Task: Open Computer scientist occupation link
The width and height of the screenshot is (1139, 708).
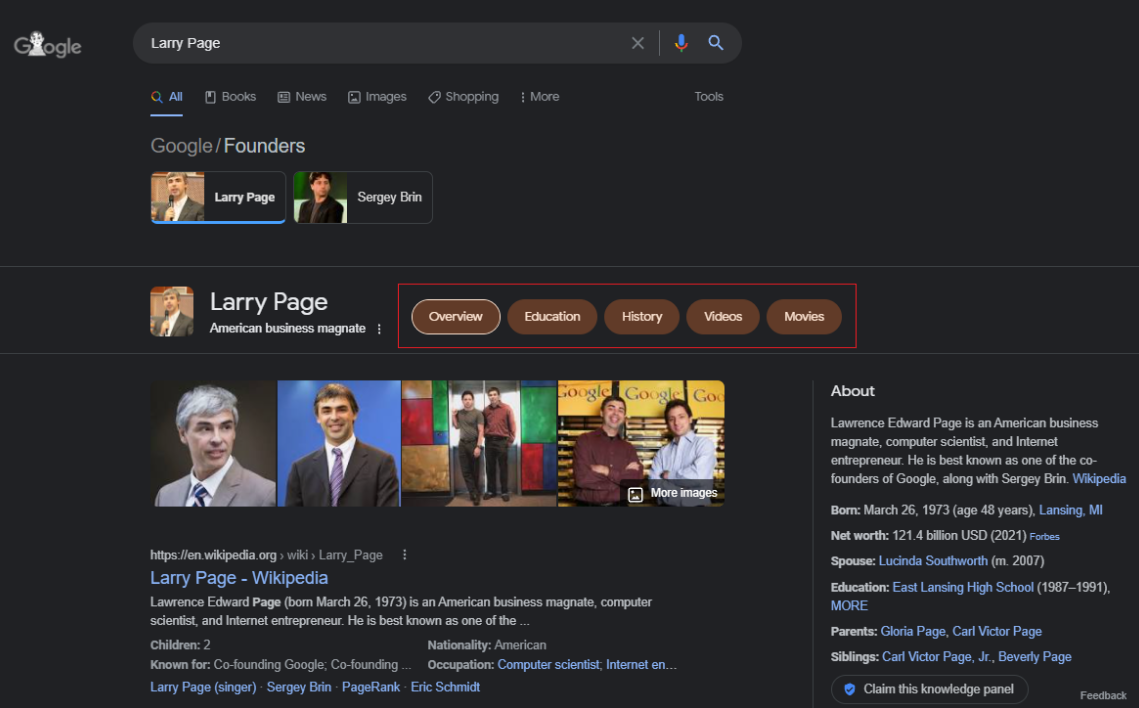Action: click(x=548, y=664)
